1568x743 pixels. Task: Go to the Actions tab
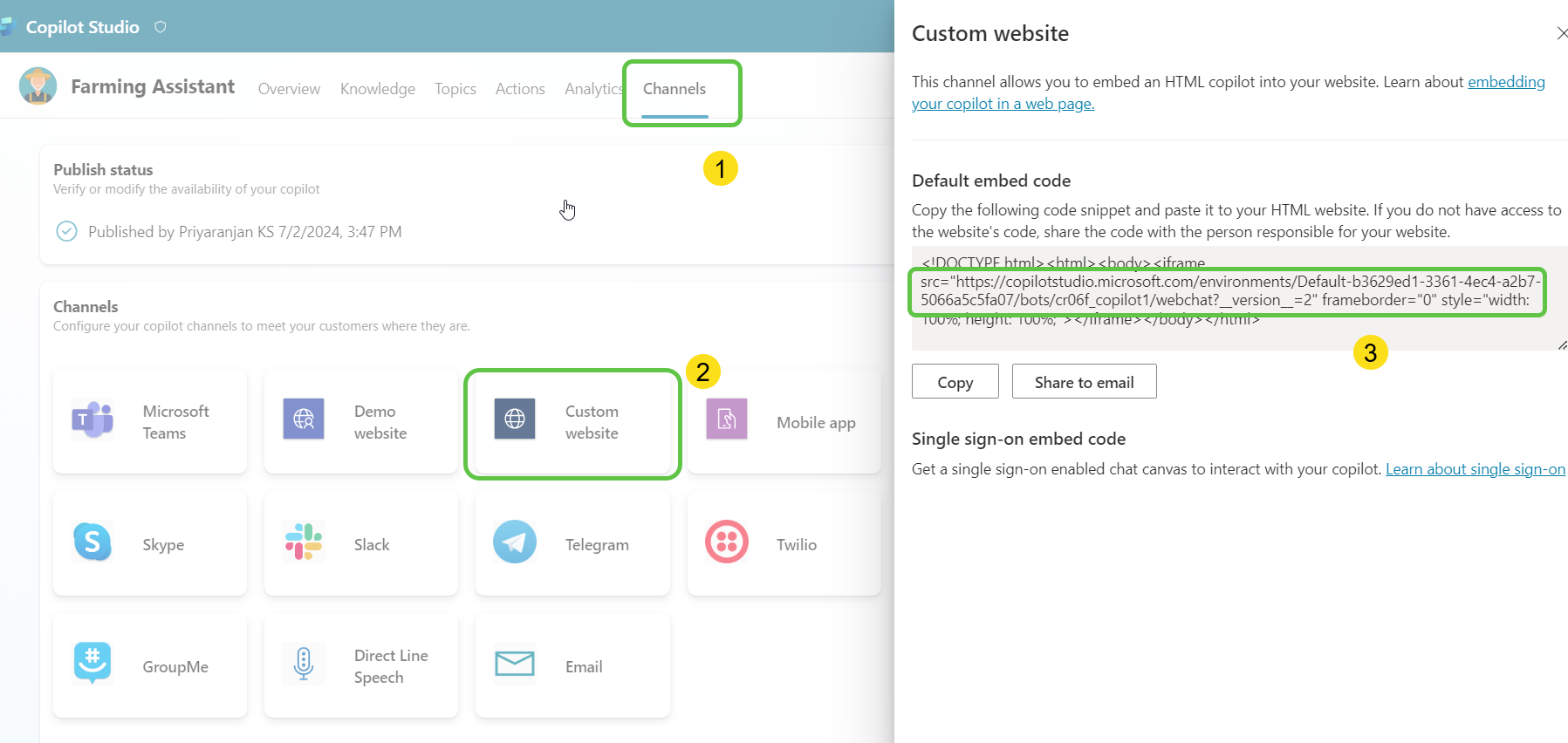pyautogui.click(x=520, y=89)
